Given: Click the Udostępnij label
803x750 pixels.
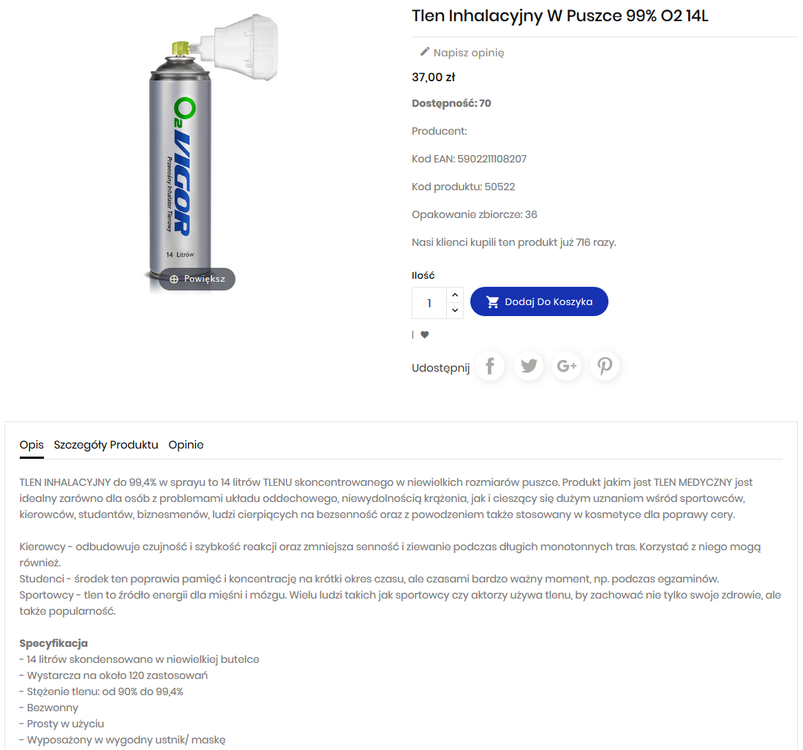Looking at the screenshot, I should click(440, 368).
